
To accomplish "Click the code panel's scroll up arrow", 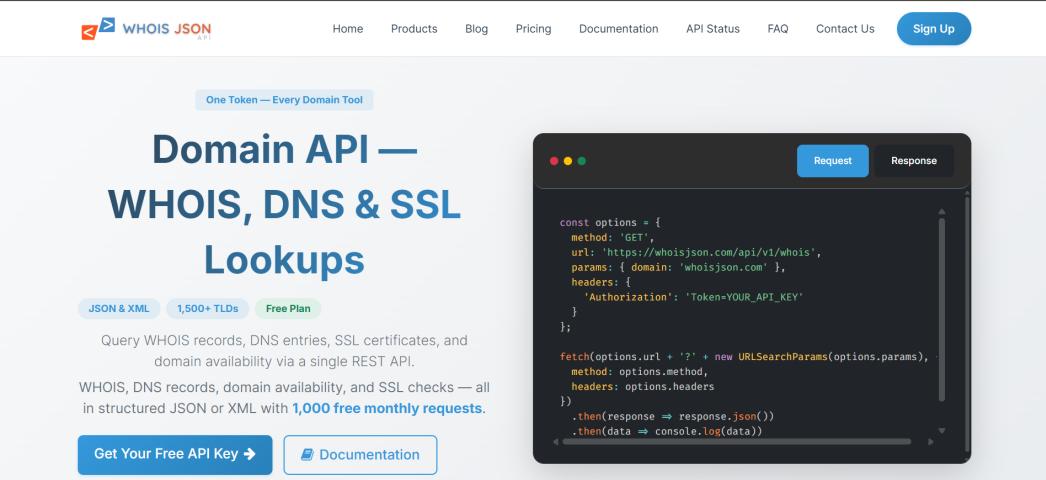I will [x=941, y=211].
